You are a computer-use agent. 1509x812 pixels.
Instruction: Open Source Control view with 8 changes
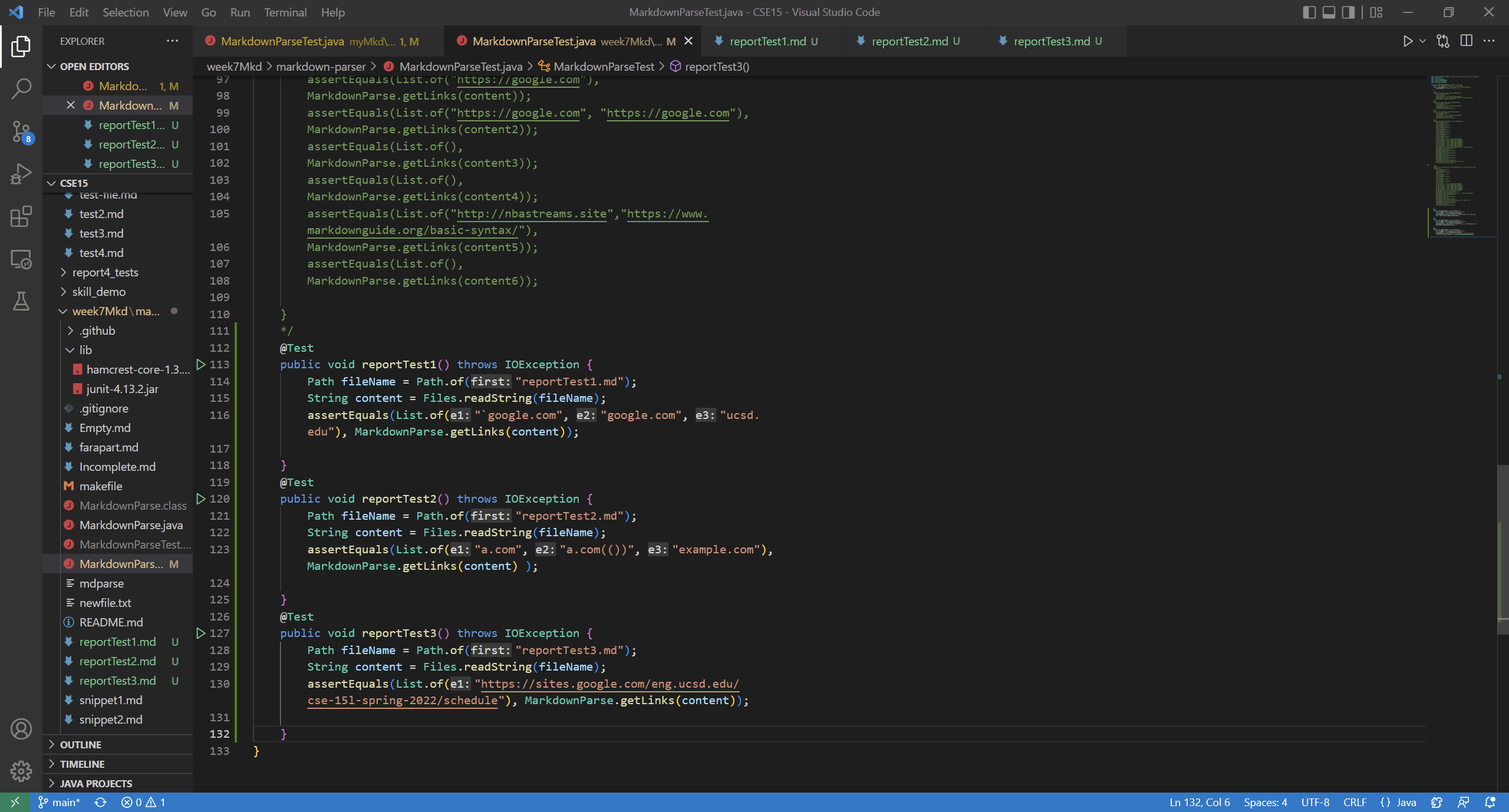21,131
